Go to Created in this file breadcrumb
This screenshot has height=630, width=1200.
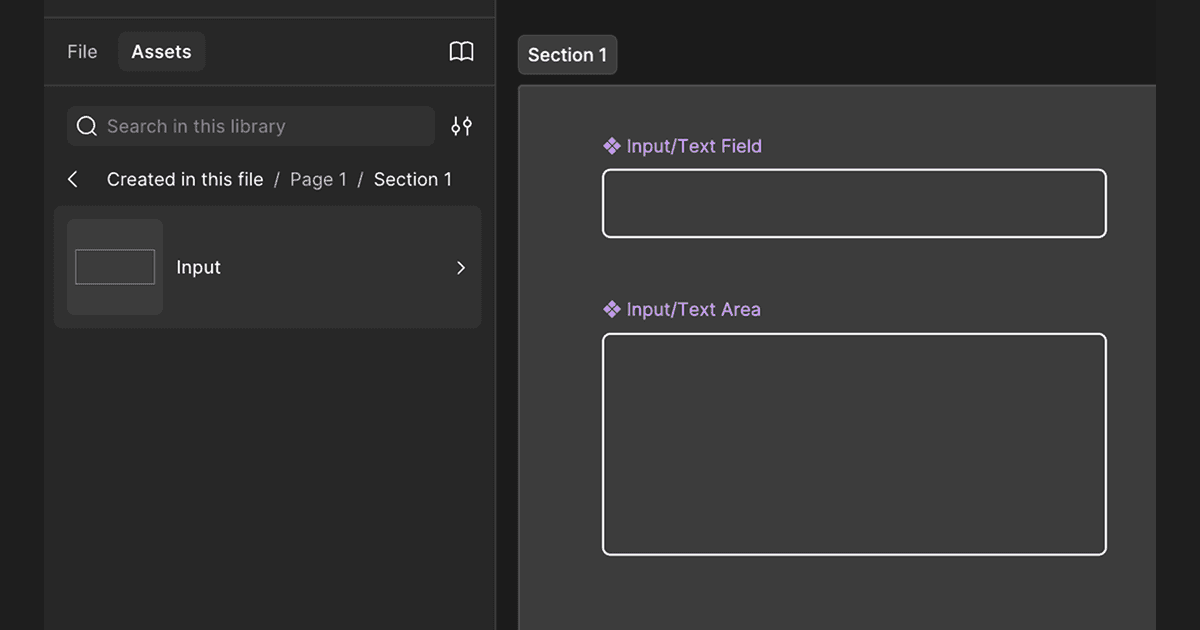(x=185, y=179)
